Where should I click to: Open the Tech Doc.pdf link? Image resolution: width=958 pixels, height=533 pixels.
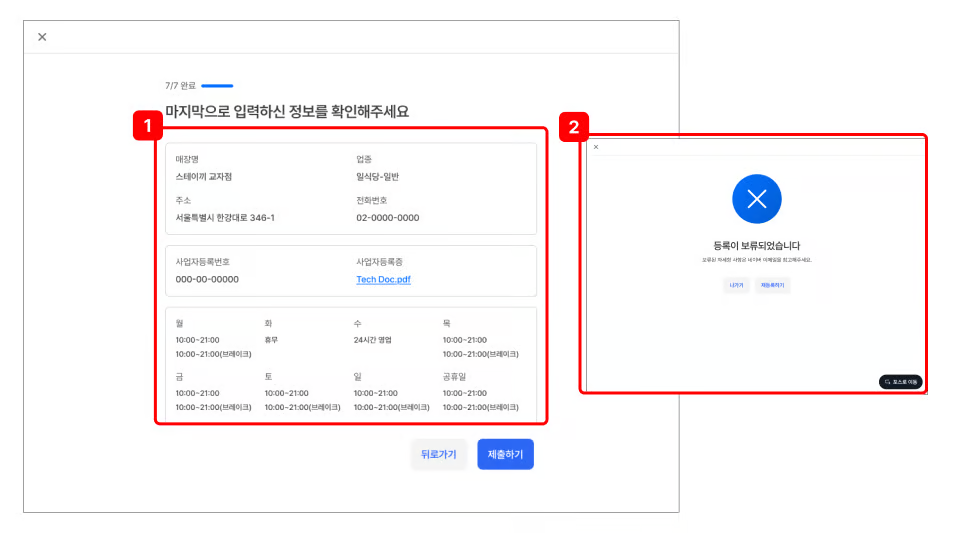(383, 280)
